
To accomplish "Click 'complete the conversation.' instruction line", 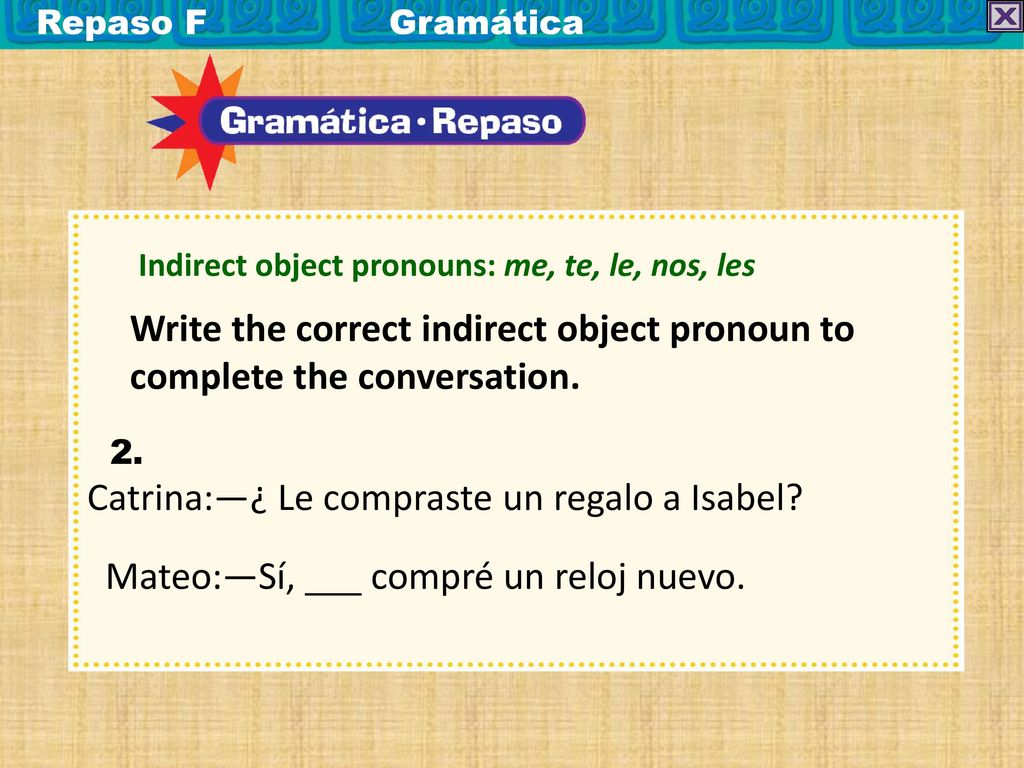I will 355,377.
